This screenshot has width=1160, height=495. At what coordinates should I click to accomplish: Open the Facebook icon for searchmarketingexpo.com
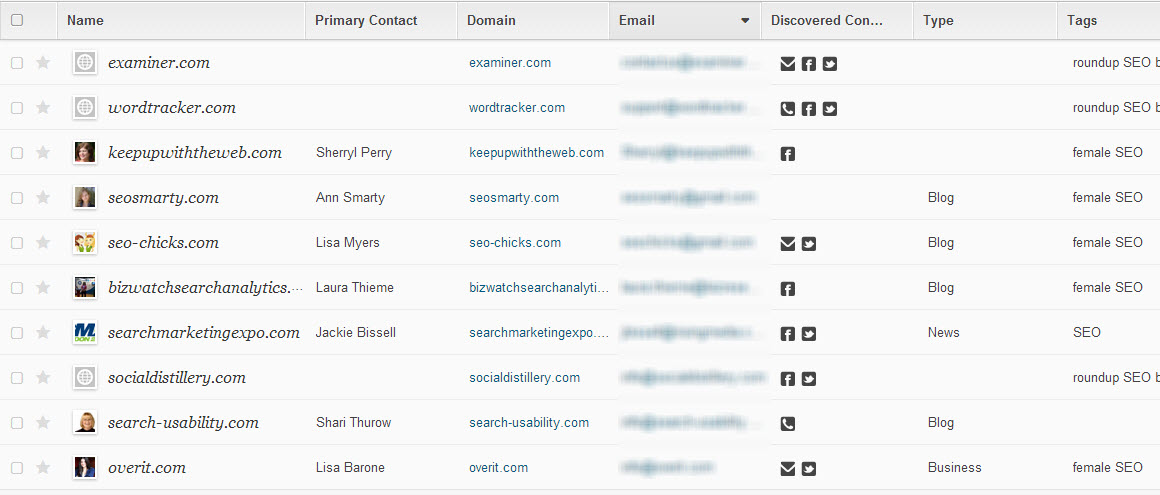pyautogui.click(x=788, y=334)
